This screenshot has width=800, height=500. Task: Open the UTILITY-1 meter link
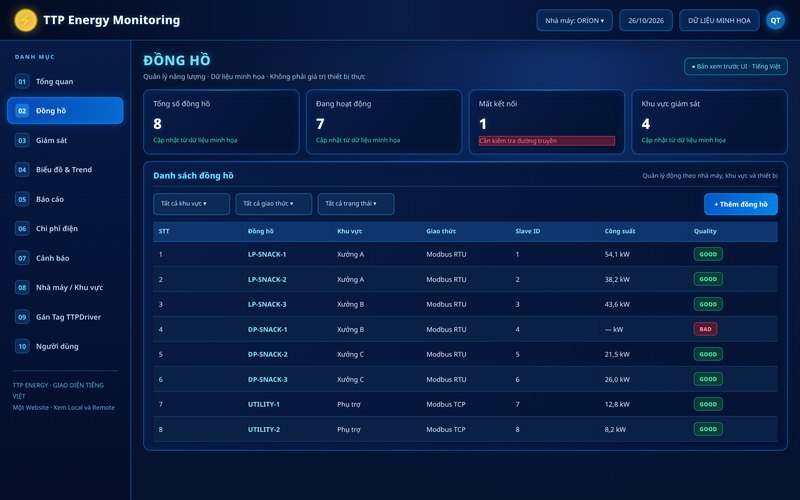click(x=264, y=404)
